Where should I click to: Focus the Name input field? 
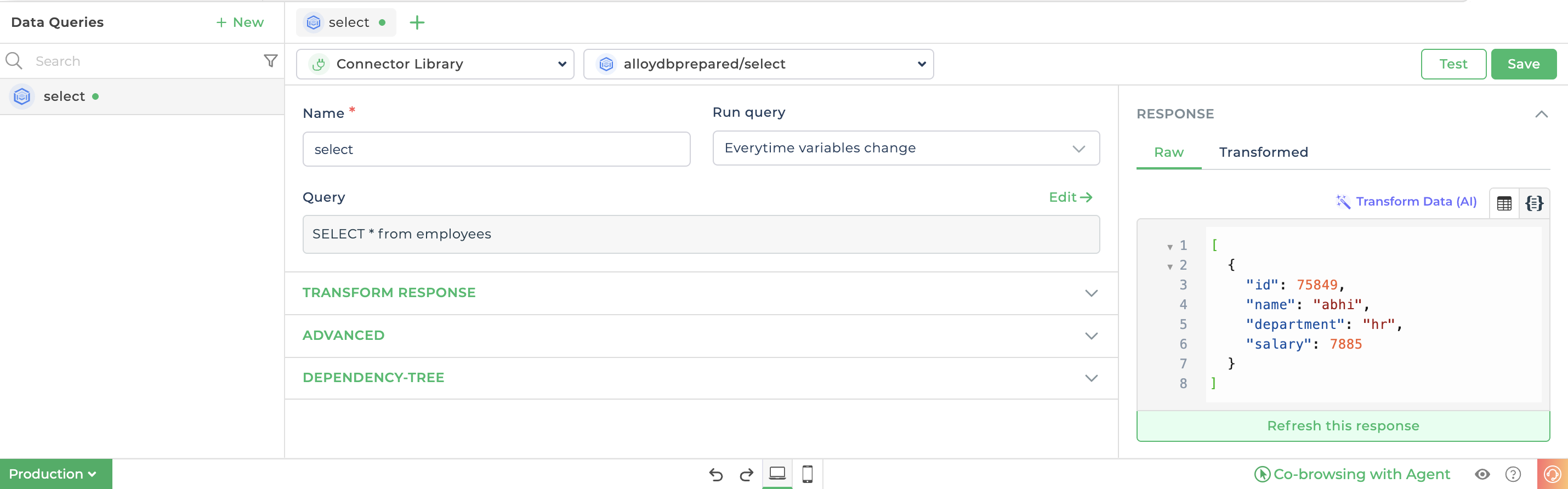(x=497, y=149)
